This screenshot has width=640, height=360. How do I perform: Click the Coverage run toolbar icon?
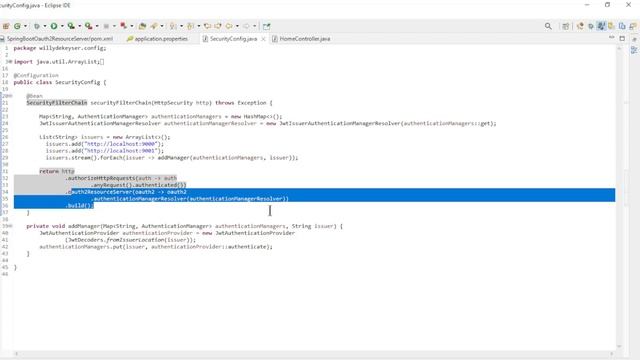(x=71, y=26)
